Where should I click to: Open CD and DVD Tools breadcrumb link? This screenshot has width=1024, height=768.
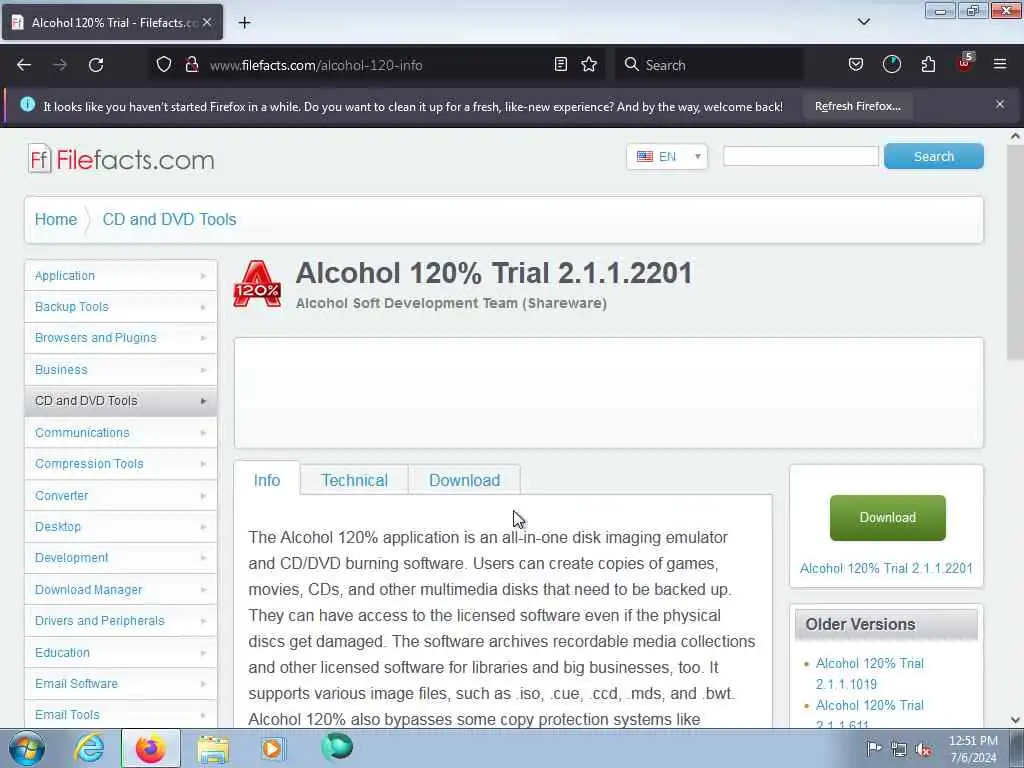(169, 219)
